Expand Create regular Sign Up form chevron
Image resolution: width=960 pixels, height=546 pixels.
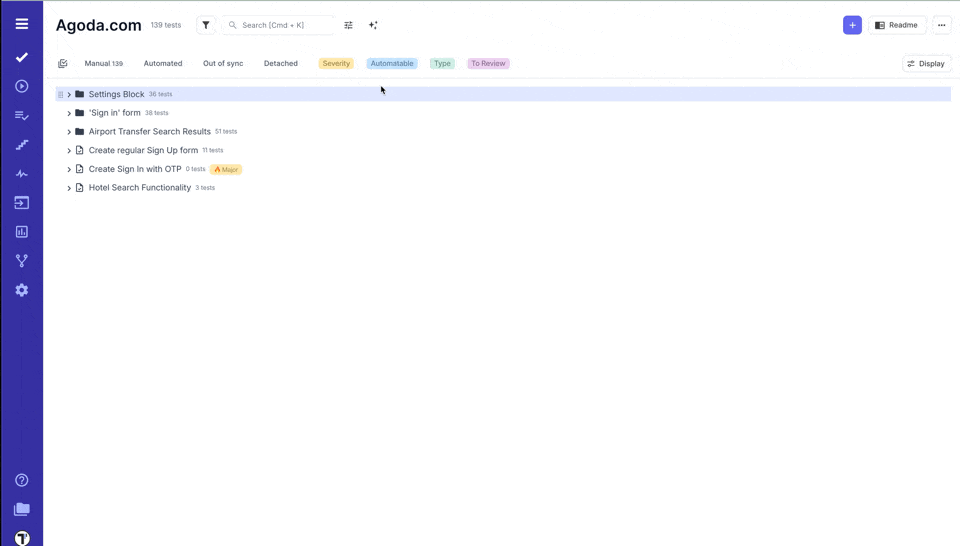(69, 151)
